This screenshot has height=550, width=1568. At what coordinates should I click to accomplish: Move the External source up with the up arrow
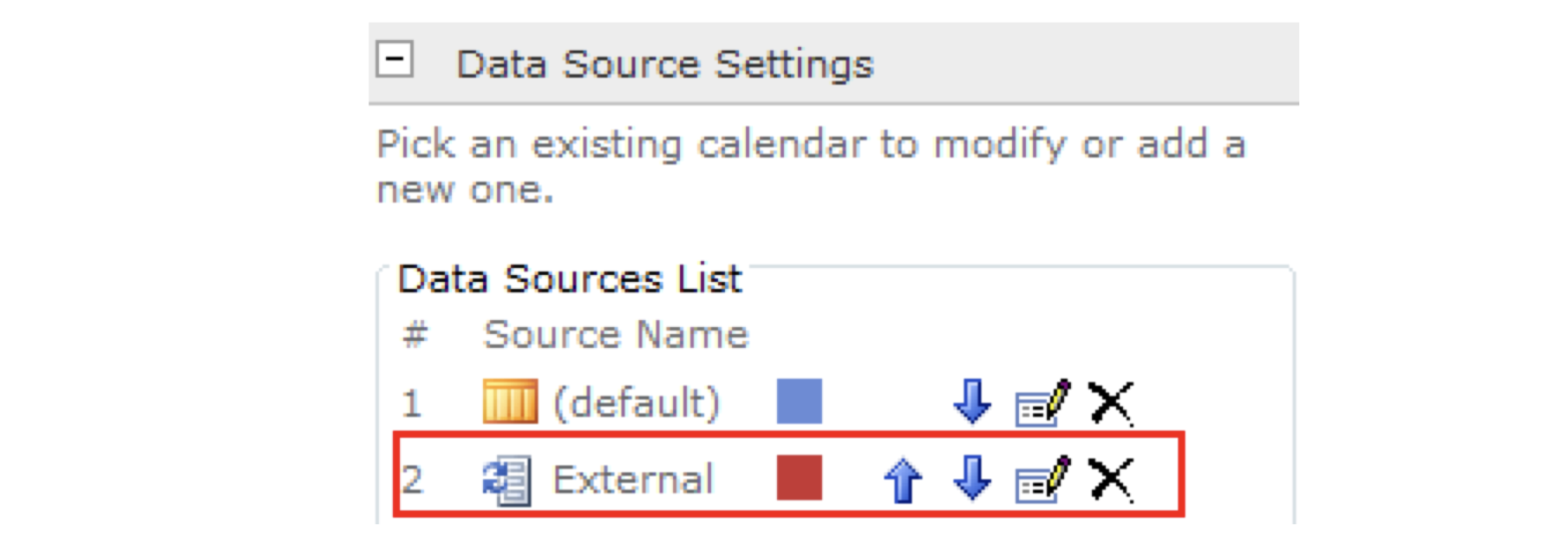tap(902, 479)
